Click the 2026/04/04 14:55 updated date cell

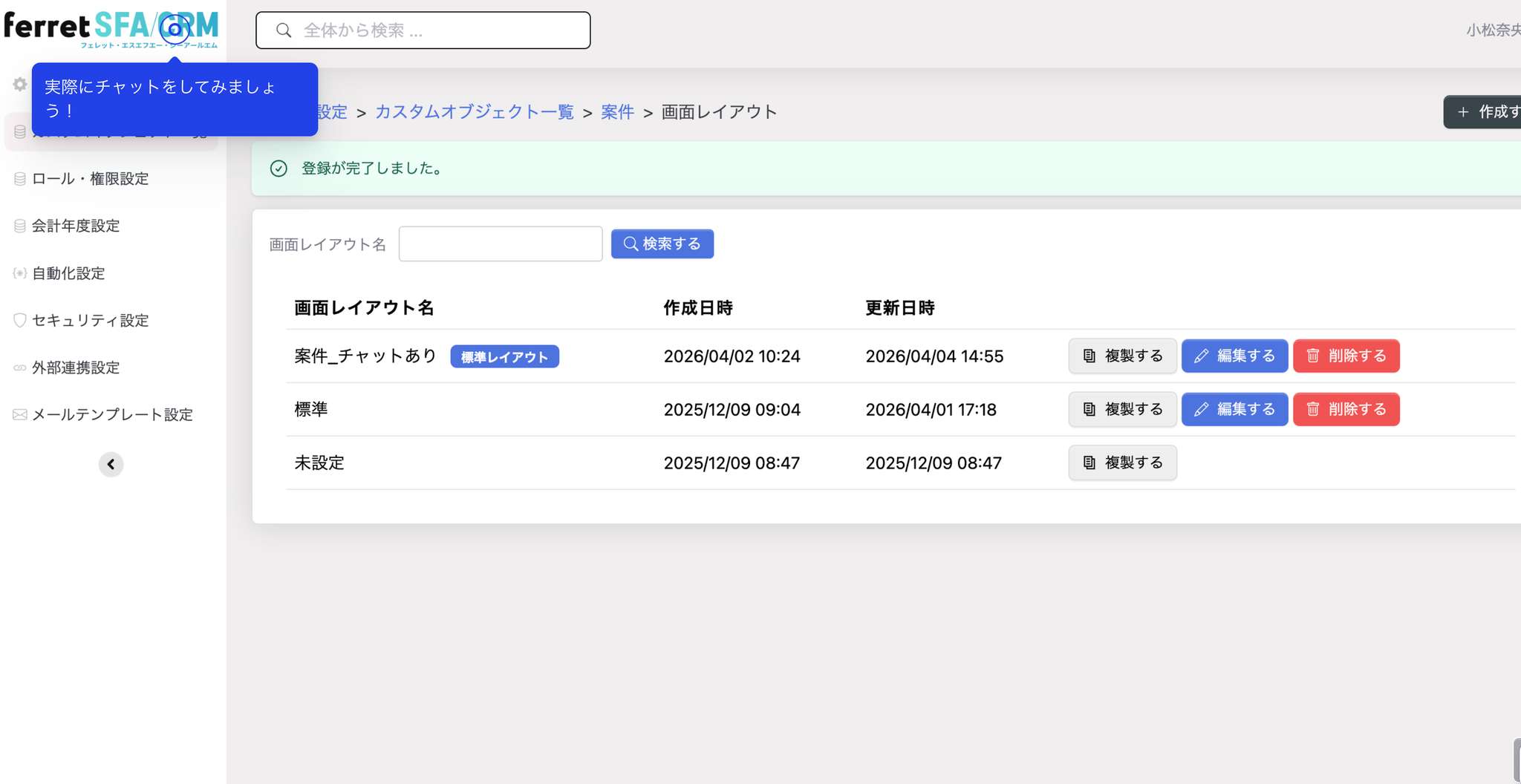tap(934, 356)
